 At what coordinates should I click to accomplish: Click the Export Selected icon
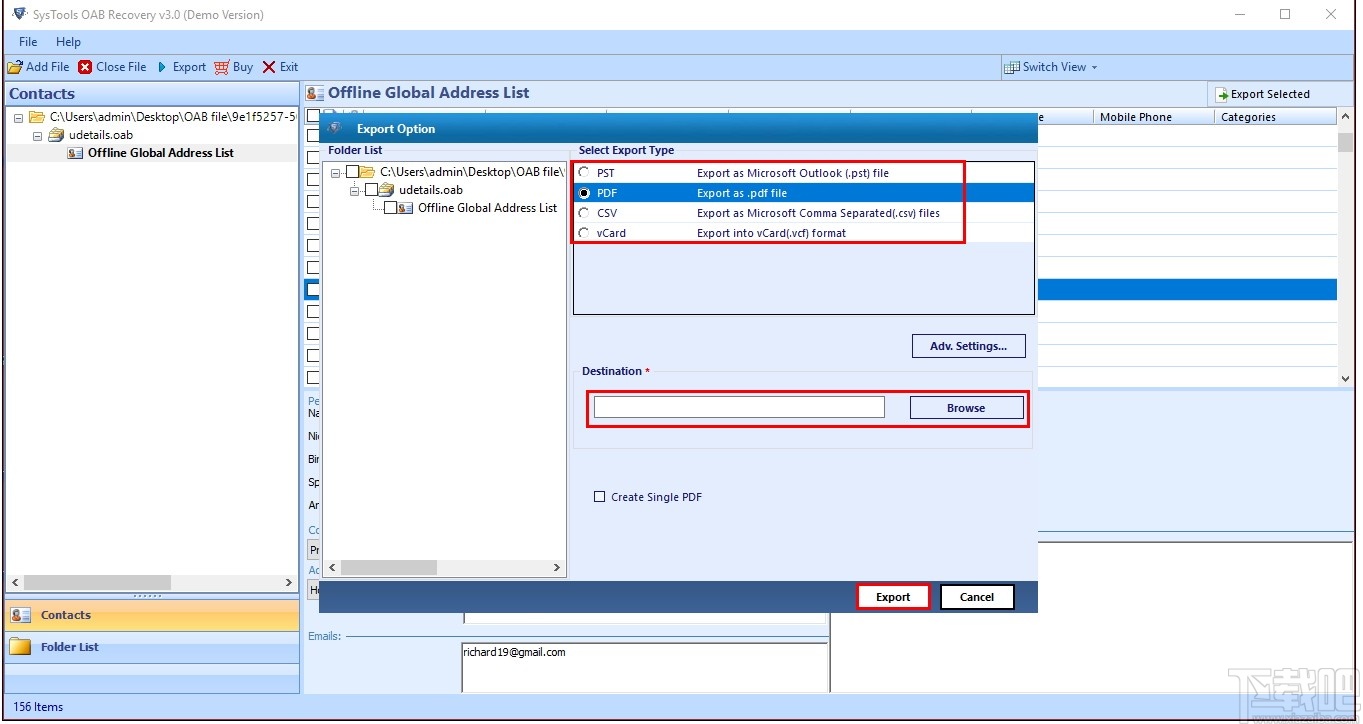(1221, 94)
